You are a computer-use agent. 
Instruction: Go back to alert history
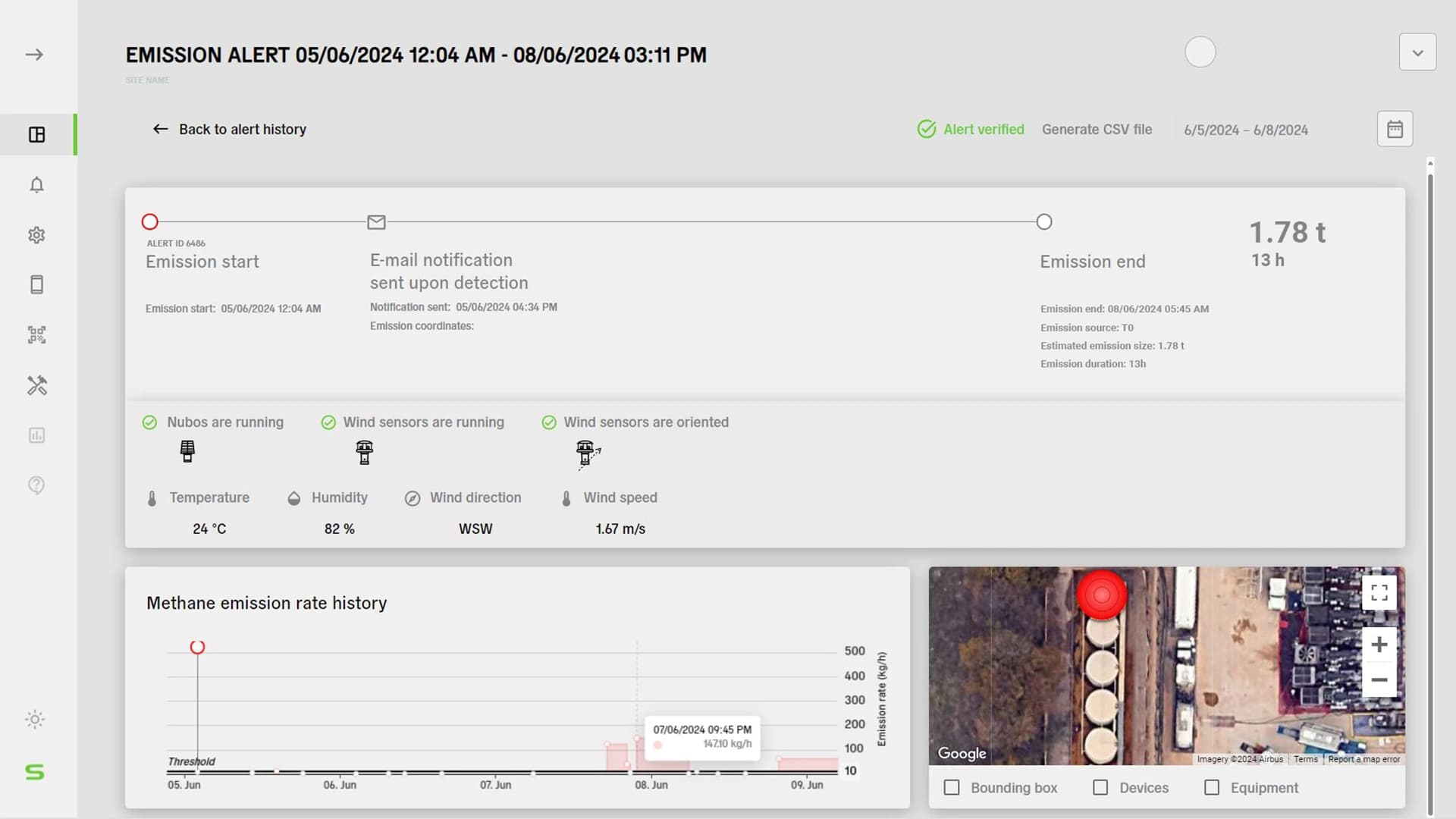[230, 130]
